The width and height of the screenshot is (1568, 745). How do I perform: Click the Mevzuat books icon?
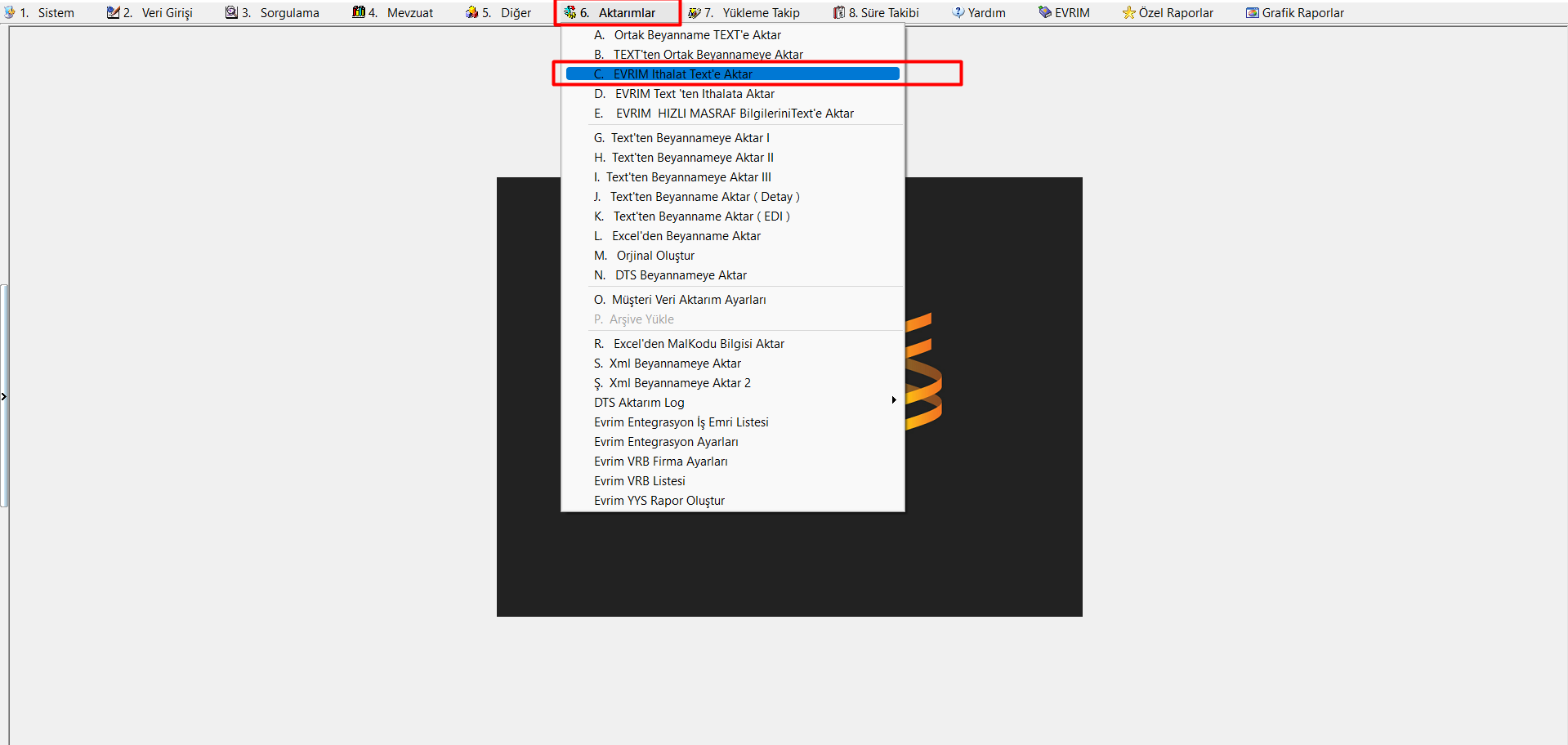pyautogui.click(x=358, y=12)
